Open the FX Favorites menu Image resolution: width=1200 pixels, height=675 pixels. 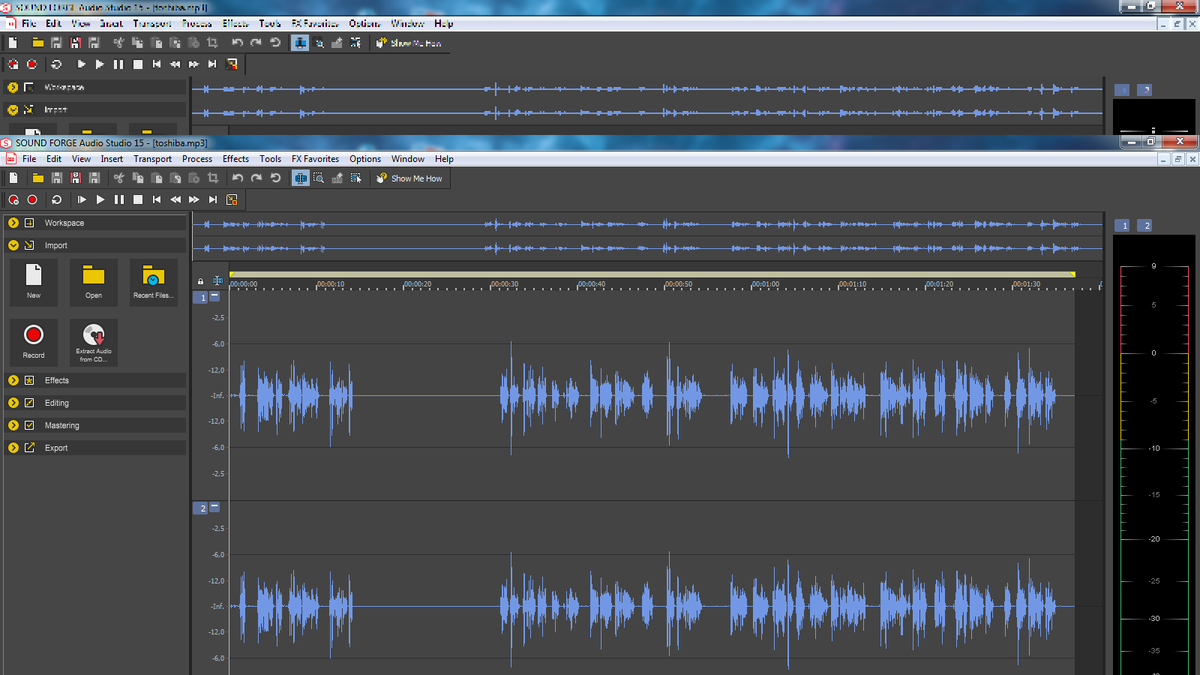coord(315,158)
